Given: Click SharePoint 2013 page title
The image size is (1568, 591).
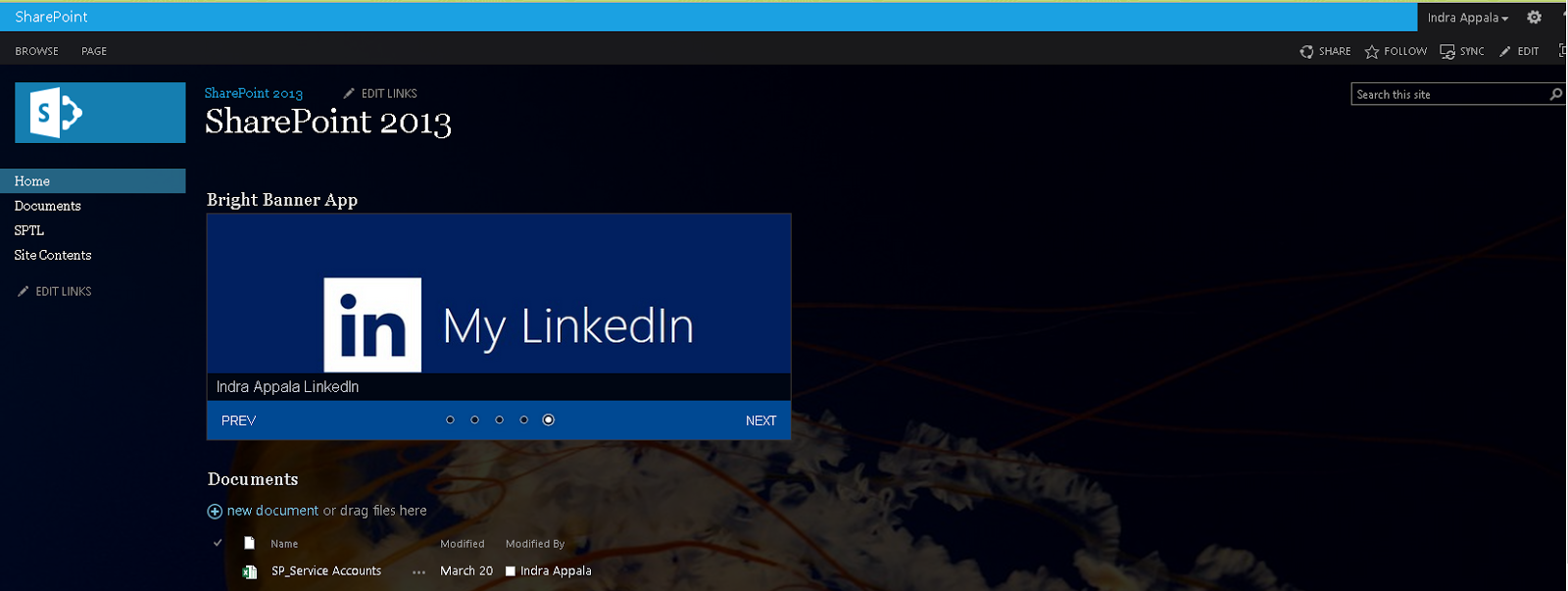Looking at the screenshot, I should [x=328, y=123].
